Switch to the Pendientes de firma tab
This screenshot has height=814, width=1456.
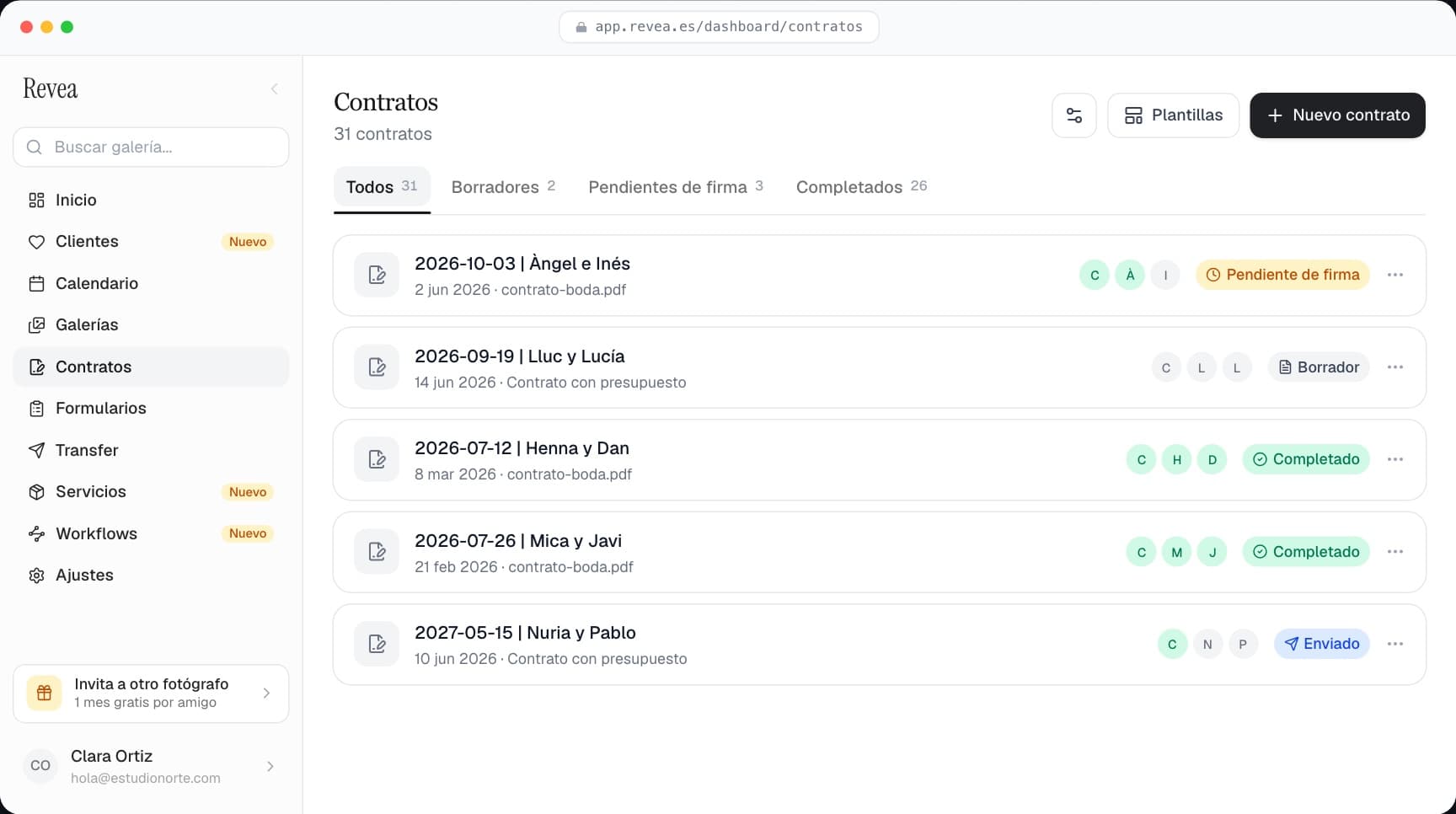pyautogui.click(x=676, y=187)
